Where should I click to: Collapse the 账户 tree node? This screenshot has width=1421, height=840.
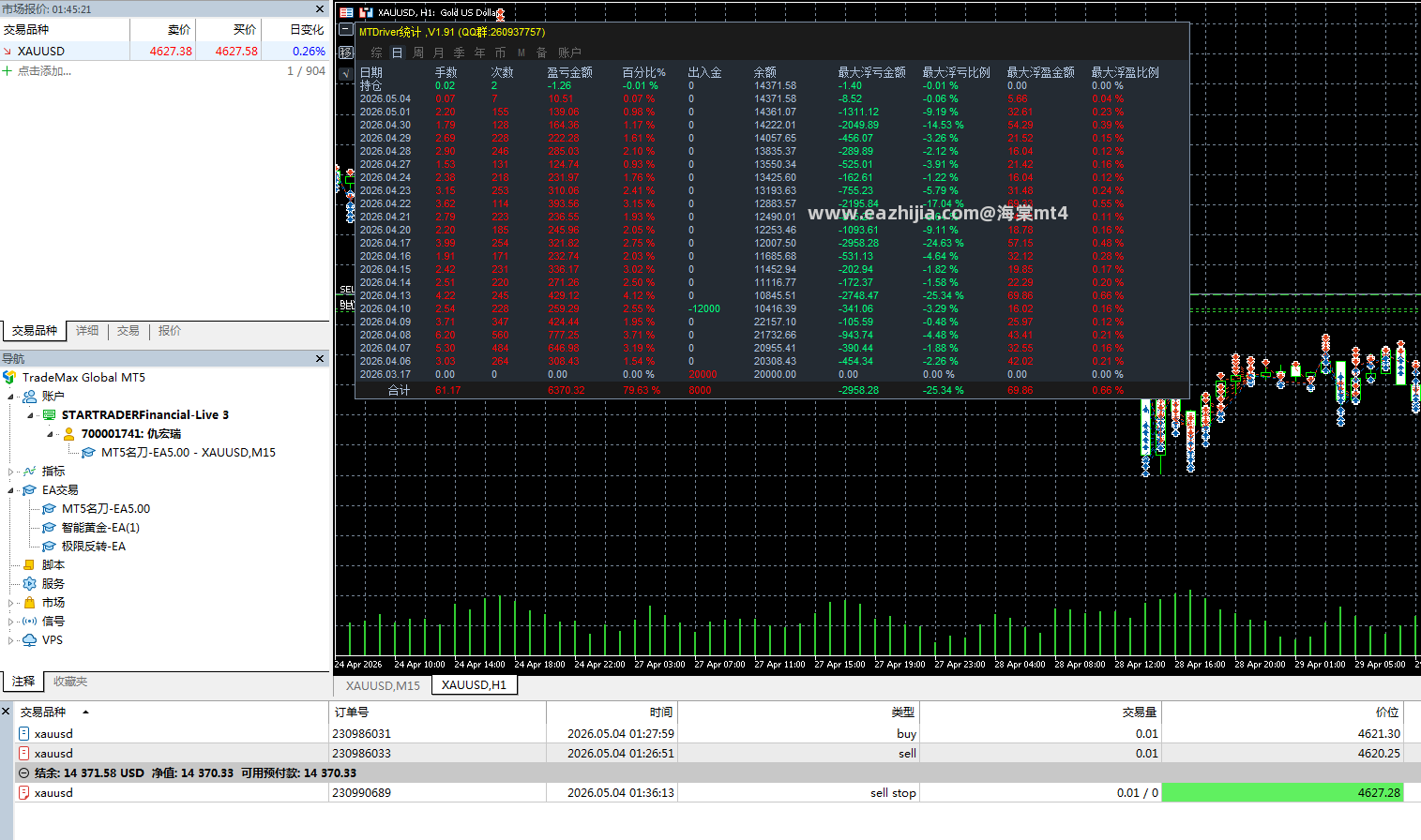11,397
